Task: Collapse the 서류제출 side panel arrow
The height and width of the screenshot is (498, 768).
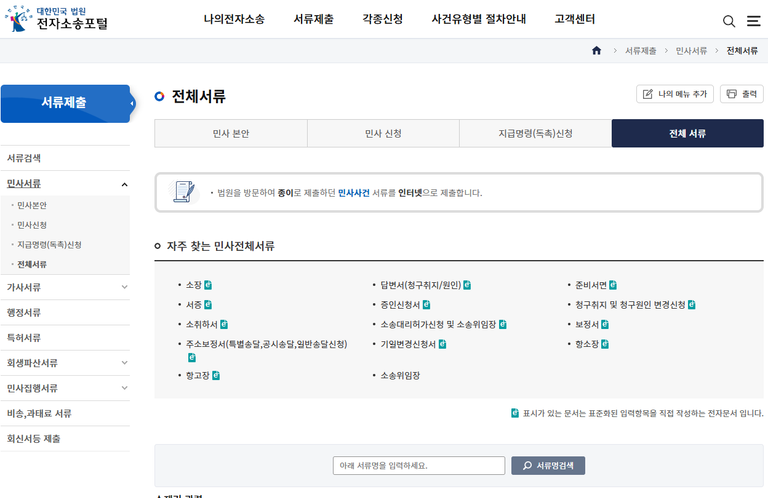Action: pyautogui.click(x=132, y=103)
